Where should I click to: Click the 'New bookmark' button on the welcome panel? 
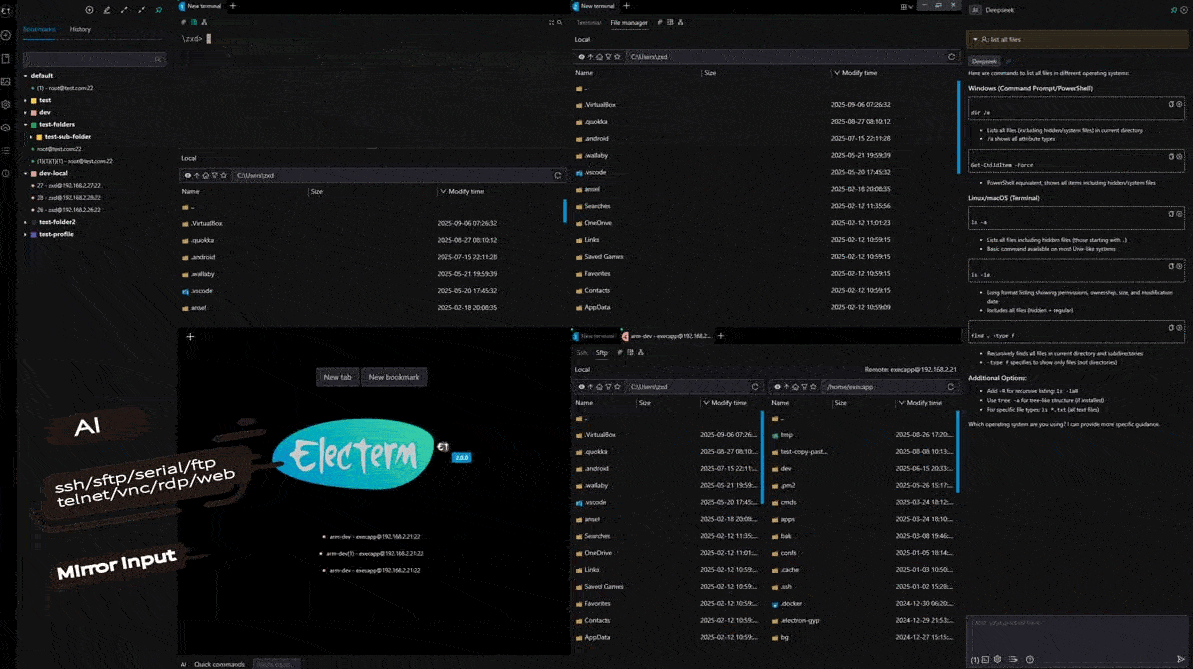pos(393,377)
